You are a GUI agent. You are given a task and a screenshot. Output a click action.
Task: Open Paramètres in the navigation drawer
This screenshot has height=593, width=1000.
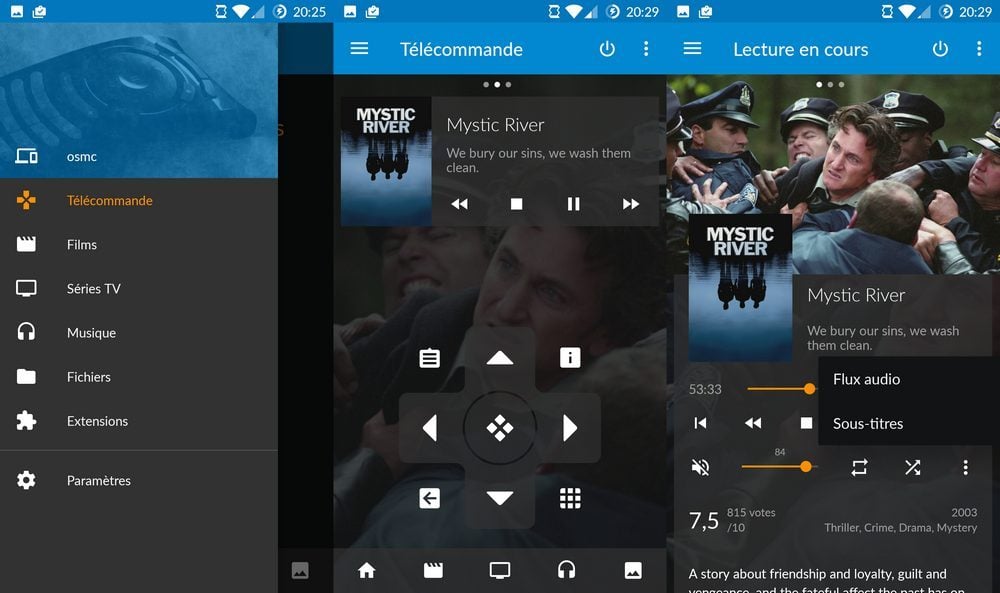[138, 480]
